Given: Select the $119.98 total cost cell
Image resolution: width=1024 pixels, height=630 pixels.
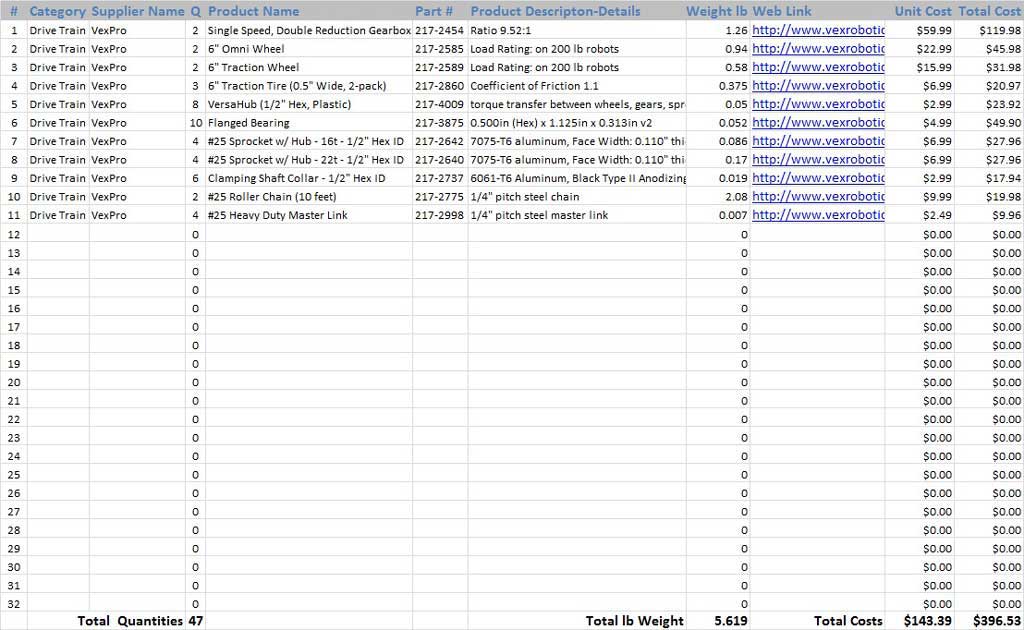Looking at the screenshot, I should point(993,30).
